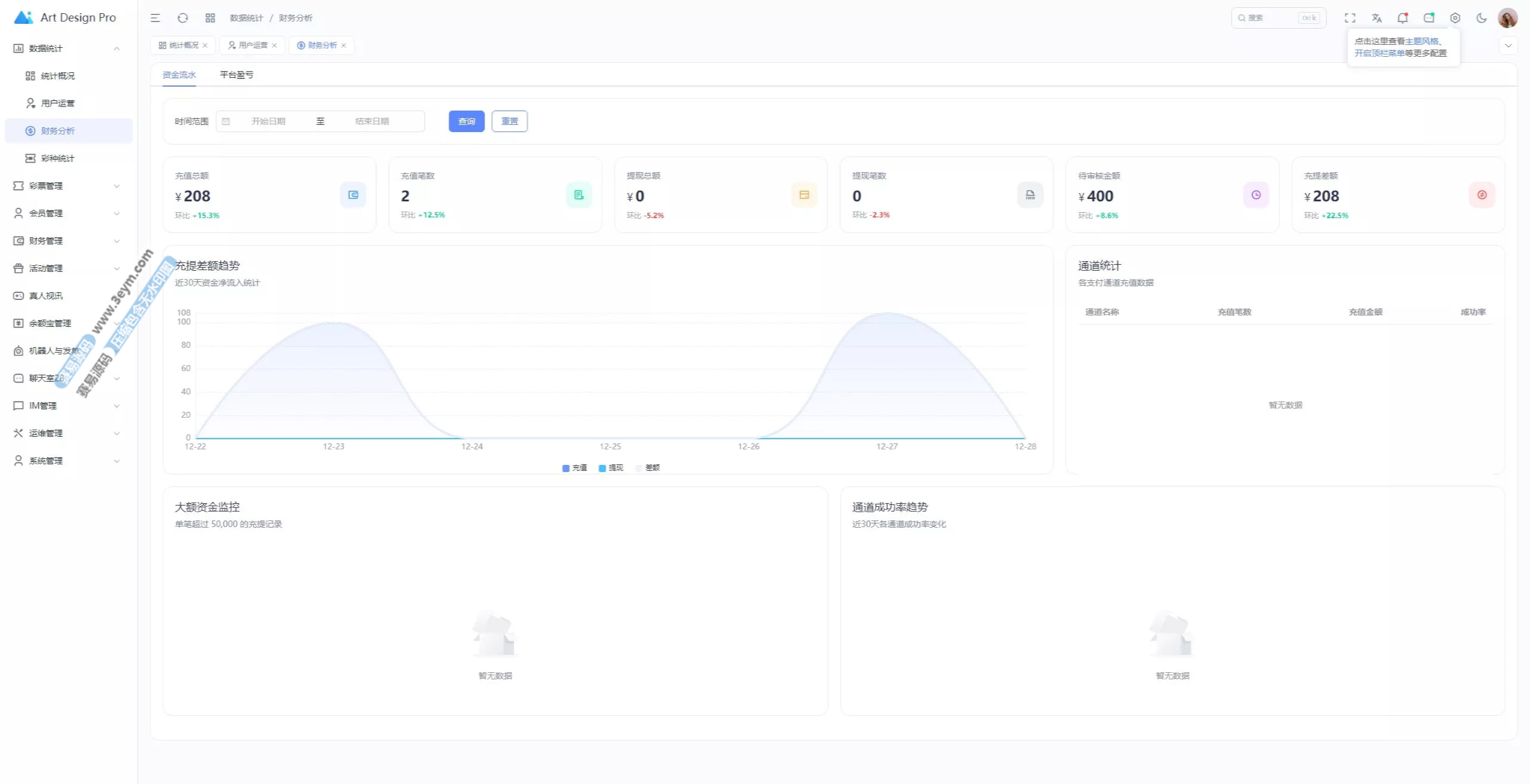Enter fullscreen mode via top bar icon

click(x=1350, y=18)
